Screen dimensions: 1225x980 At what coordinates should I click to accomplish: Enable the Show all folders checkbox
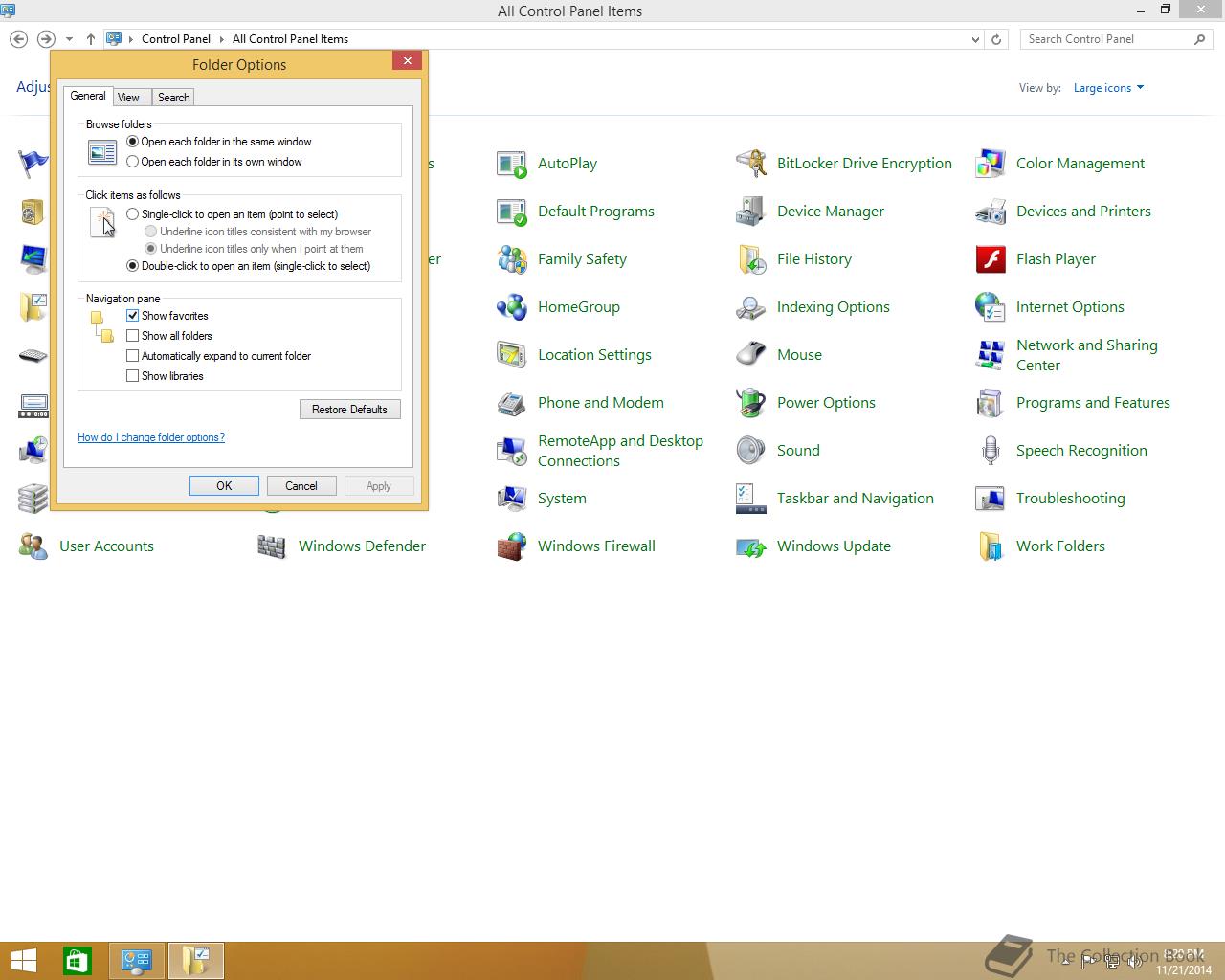click(133, 336)
